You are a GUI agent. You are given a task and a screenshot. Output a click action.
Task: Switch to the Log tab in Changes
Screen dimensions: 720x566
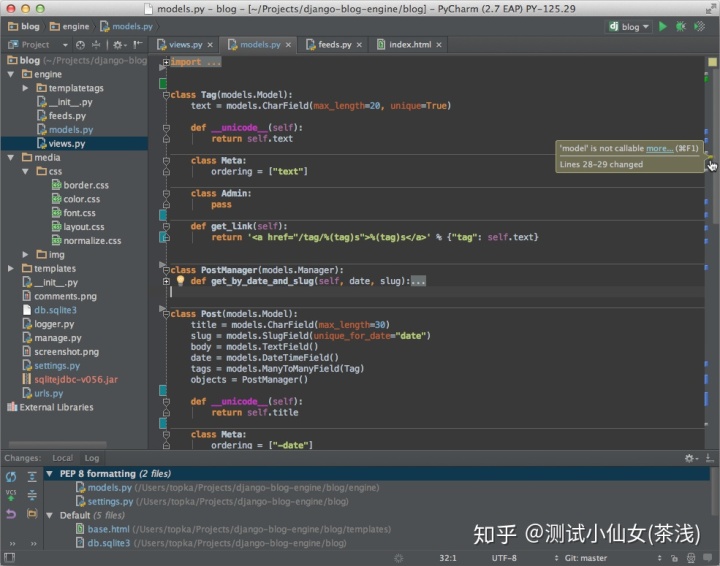91,458
